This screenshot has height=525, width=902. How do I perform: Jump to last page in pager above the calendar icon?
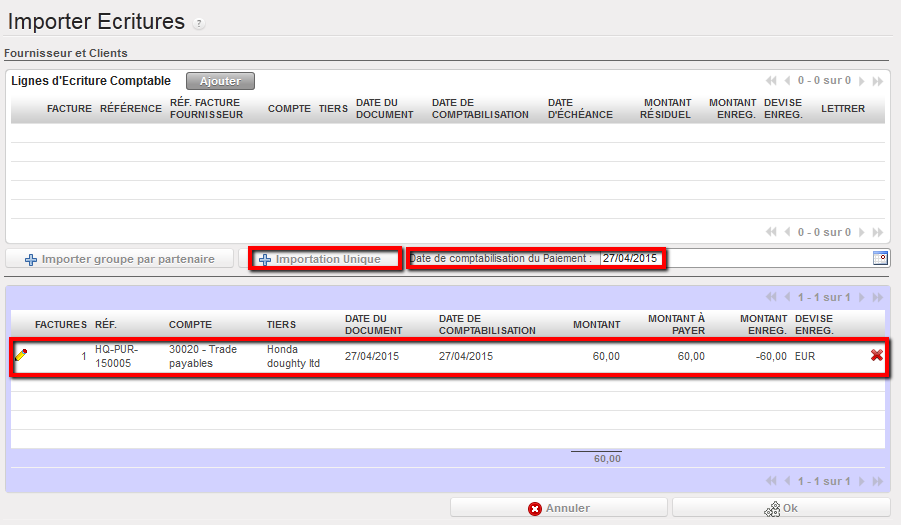878,232
